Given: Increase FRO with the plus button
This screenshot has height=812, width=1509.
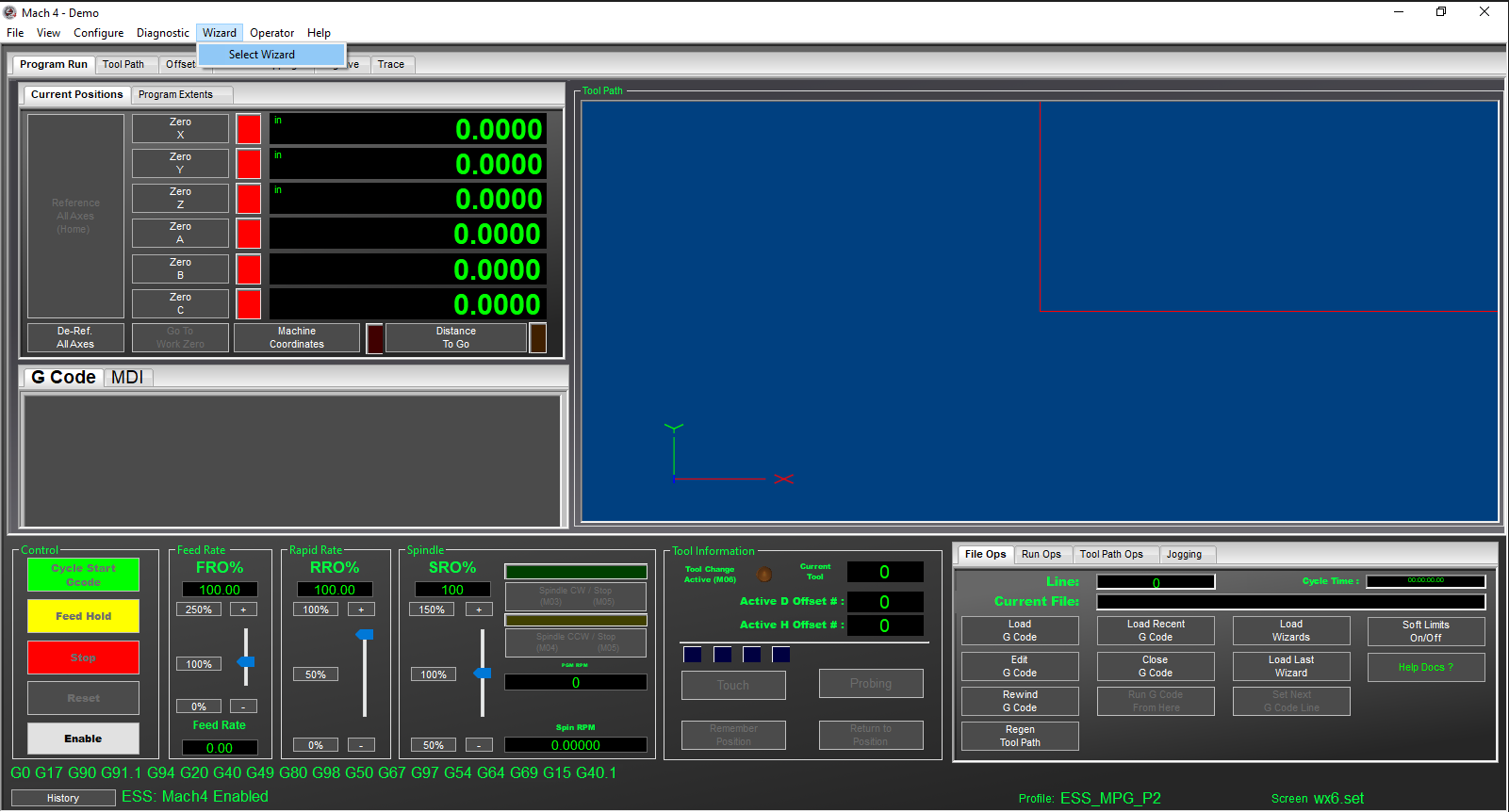Looking at the screenshot, I should pos(243,609).
